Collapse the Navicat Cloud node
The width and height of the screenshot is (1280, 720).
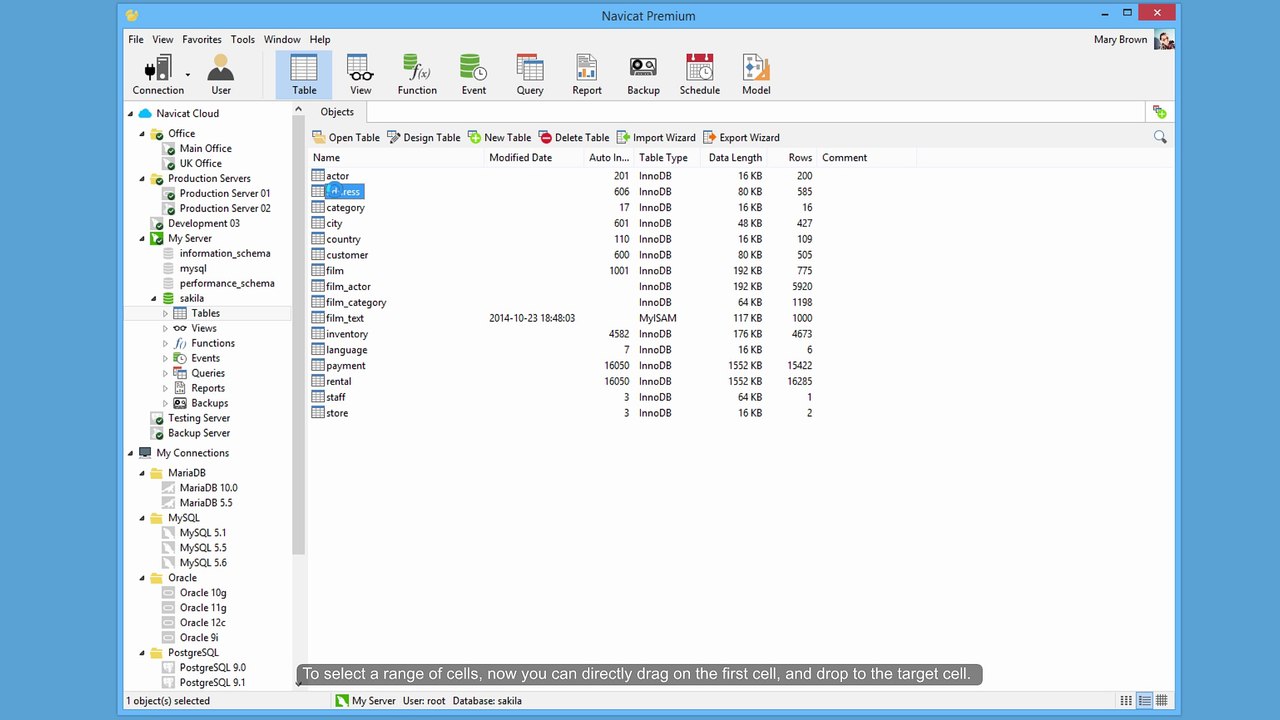click(130, 114)
